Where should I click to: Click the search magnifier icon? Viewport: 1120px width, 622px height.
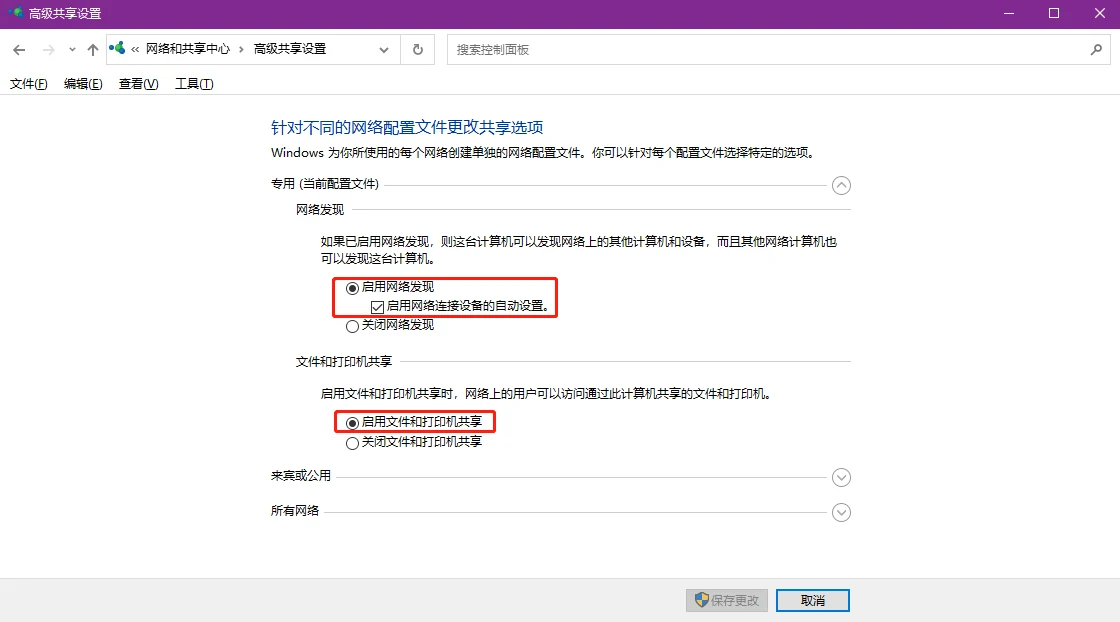click(x=1096, y=49)
